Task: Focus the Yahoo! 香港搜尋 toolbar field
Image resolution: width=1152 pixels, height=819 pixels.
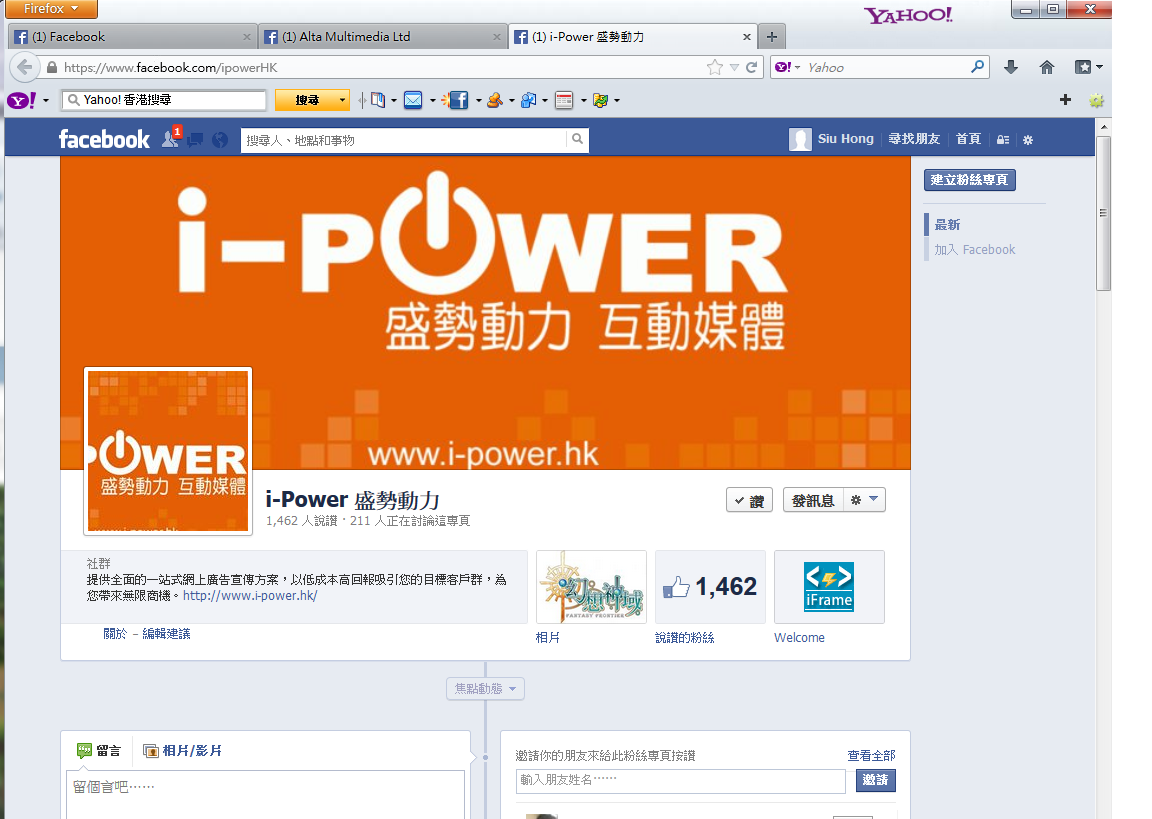Action: 165,100
